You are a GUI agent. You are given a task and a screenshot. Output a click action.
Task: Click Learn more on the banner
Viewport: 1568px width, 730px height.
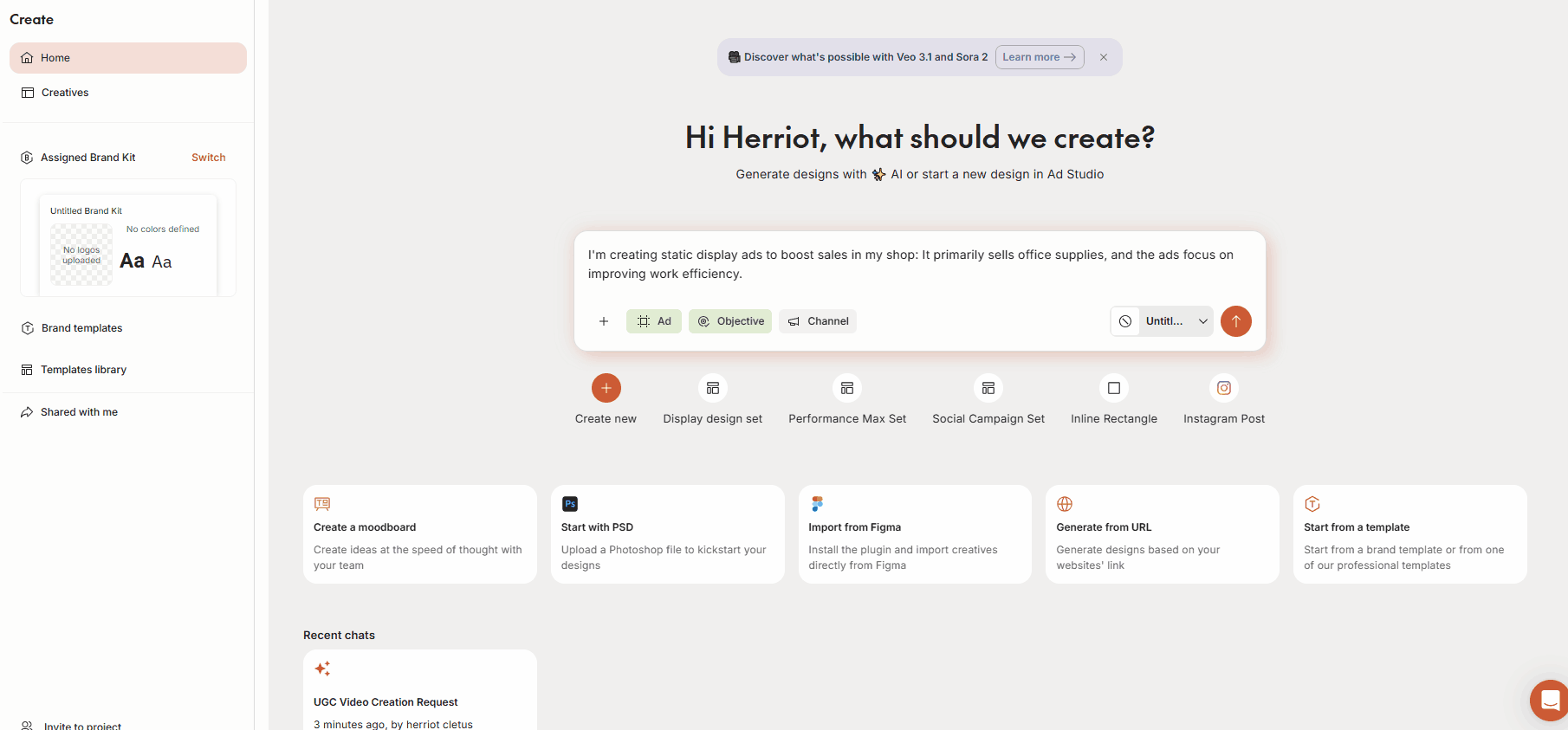point(1039,57)
